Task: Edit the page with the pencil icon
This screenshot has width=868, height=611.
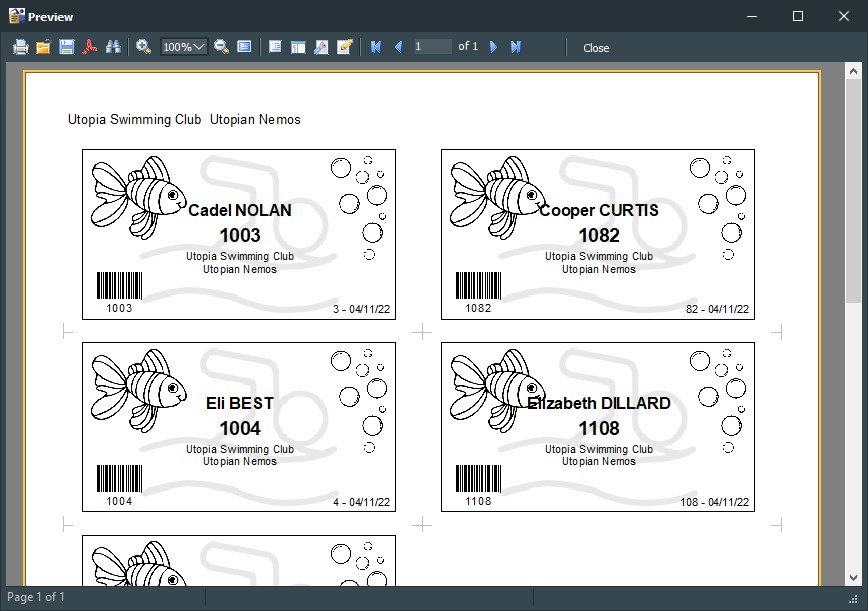Action: coord(345,47)
